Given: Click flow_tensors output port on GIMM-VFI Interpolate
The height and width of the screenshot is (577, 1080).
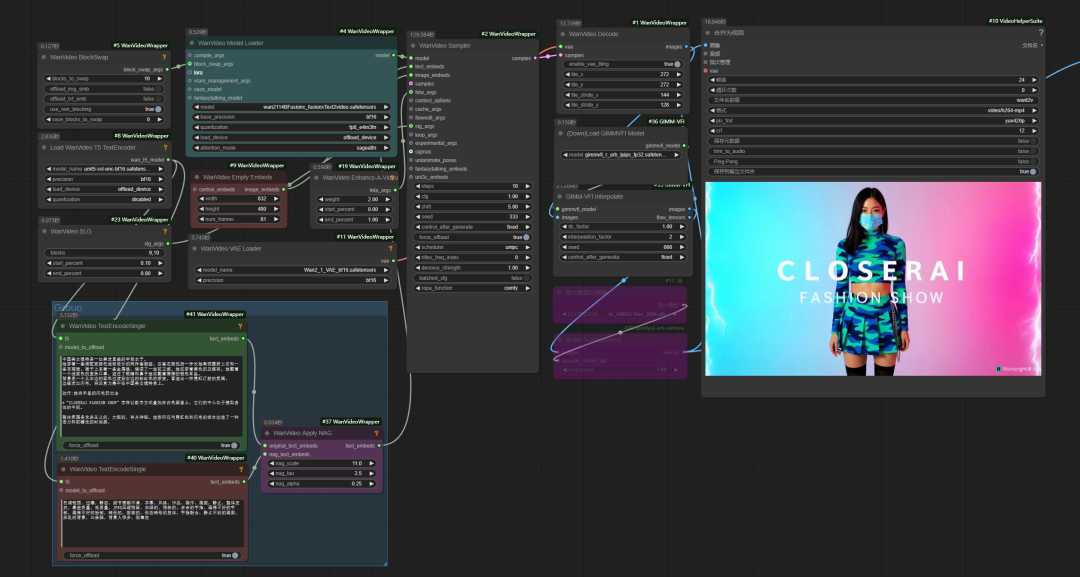Looking at the screenshot, I should [x=689, y=218].
